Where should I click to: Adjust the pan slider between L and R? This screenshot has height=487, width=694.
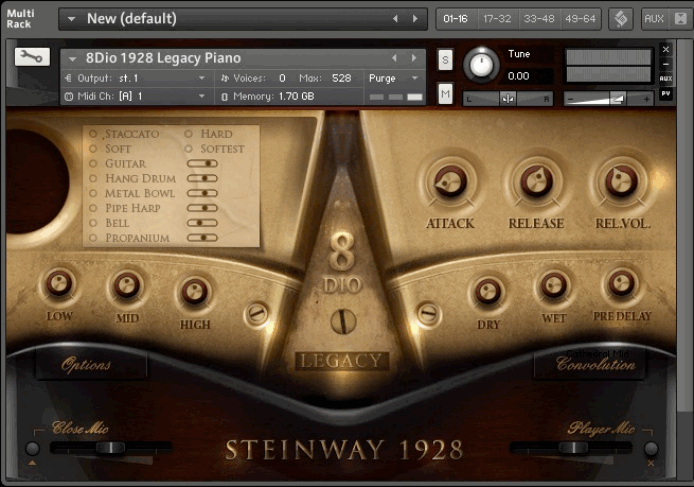(x=508, y=99)
